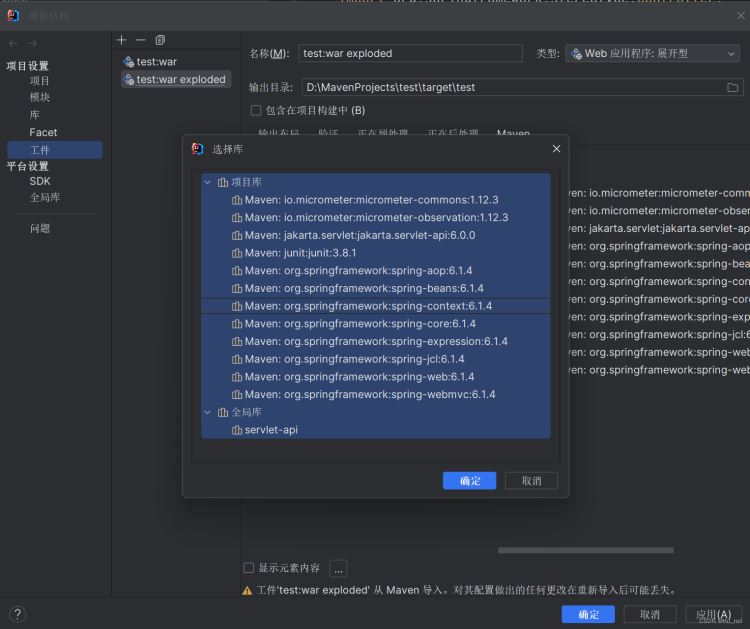Click the warning triangle icon at bottom
Image resolution: width=750 pixels, height=629 pixels.
coord(247,591)
